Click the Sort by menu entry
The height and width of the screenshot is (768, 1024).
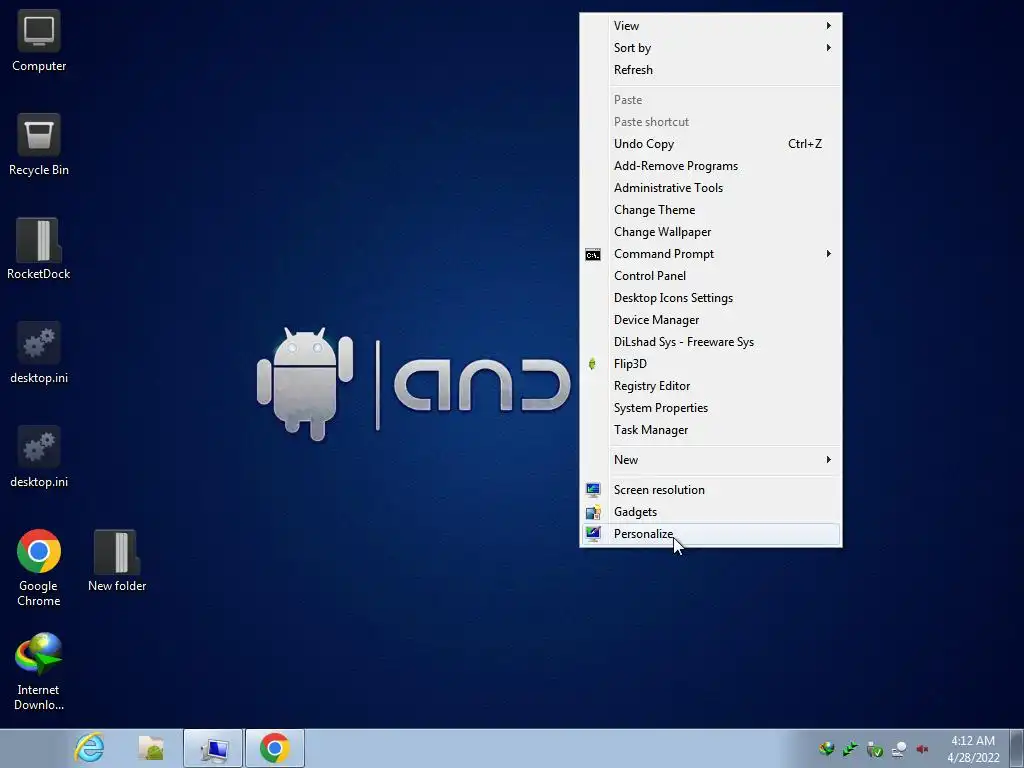pos(711,48)
